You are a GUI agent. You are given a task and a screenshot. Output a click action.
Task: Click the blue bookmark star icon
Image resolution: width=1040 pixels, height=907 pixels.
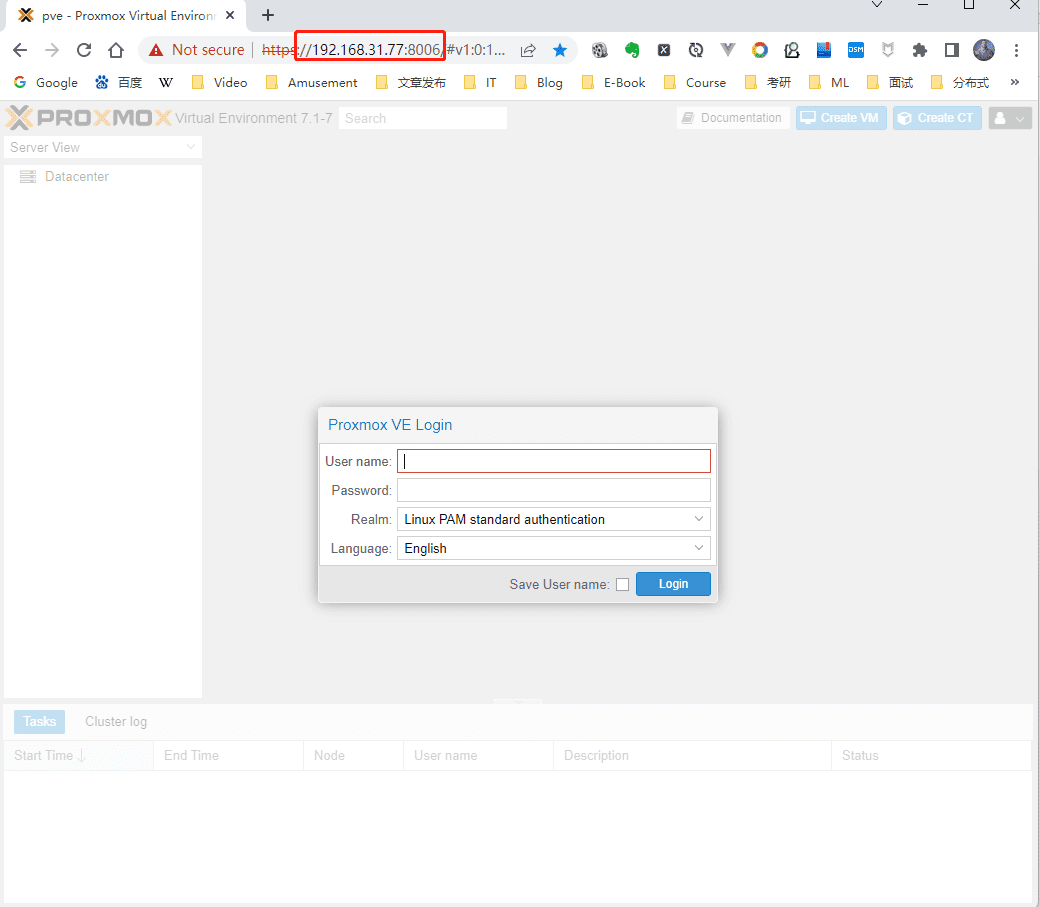pos(560,50)
